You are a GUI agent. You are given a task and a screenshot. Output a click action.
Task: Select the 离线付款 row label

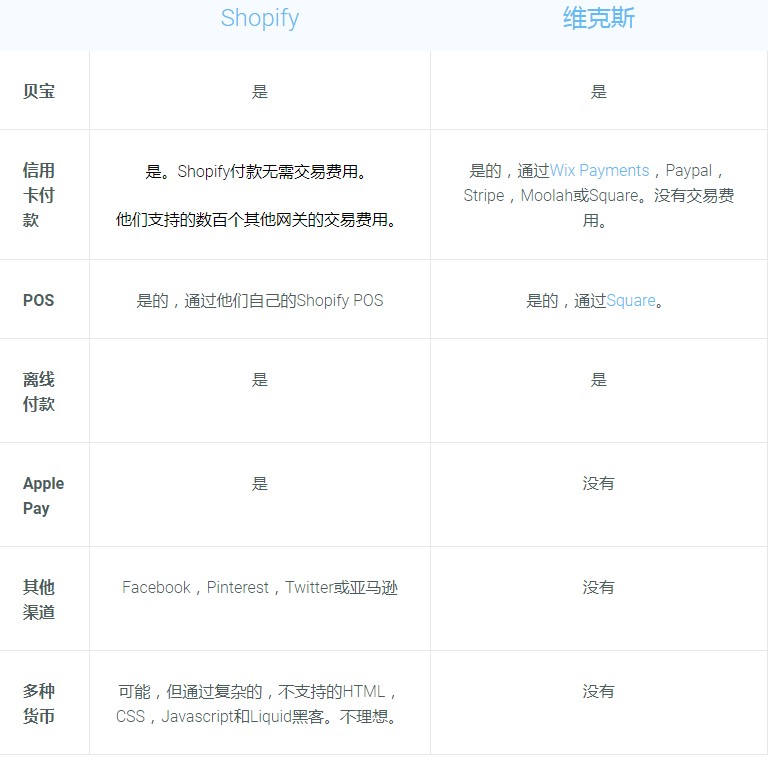point(39,392)
